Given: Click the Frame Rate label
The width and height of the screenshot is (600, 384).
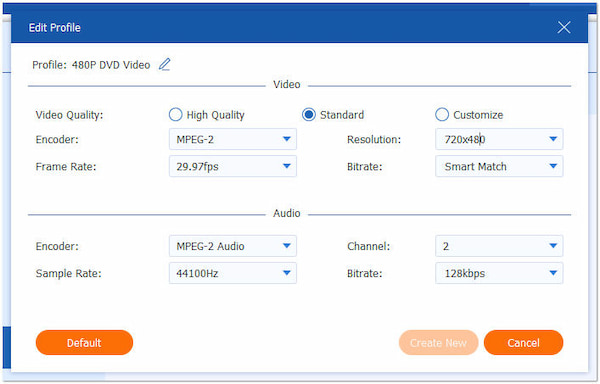Looking at the screenshot, I should point(66,167).
